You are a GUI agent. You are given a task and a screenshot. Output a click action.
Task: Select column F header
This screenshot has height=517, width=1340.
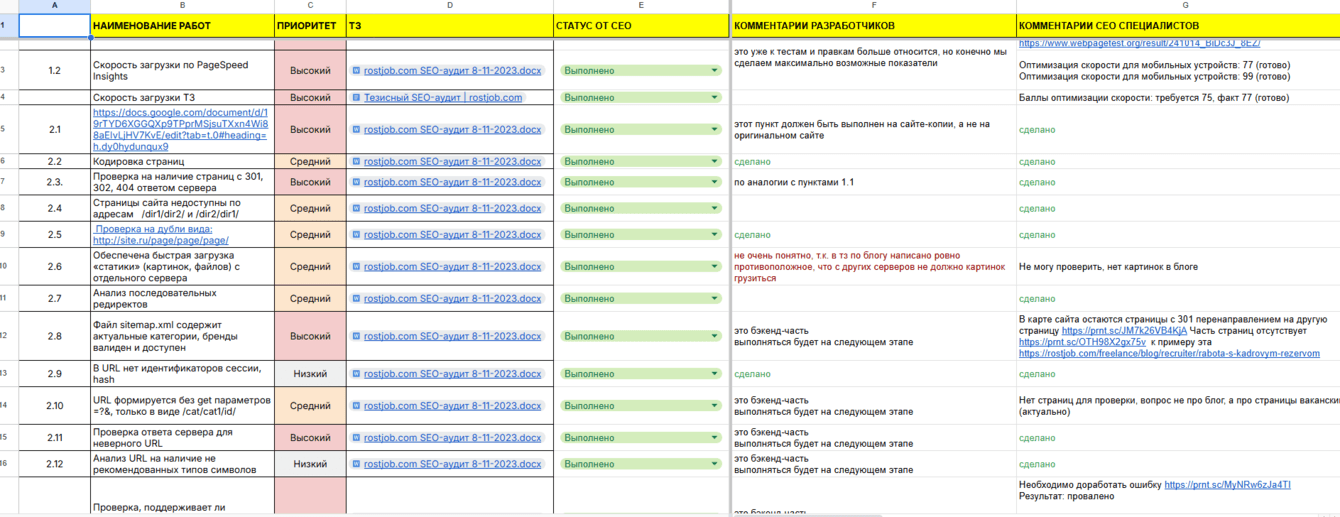874,6
